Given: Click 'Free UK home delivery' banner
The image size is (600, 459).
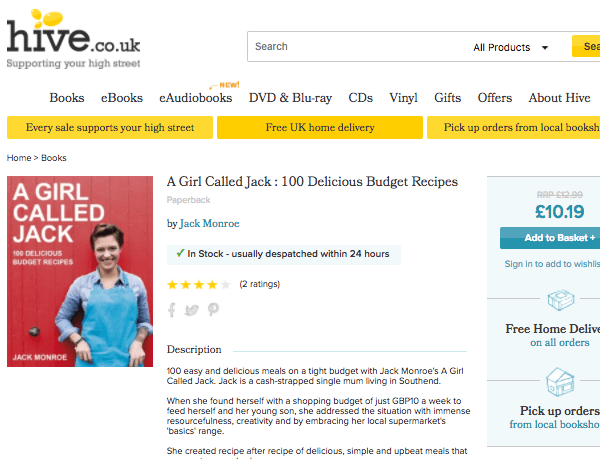Looking at the screenshot, I should click(320, 127).
